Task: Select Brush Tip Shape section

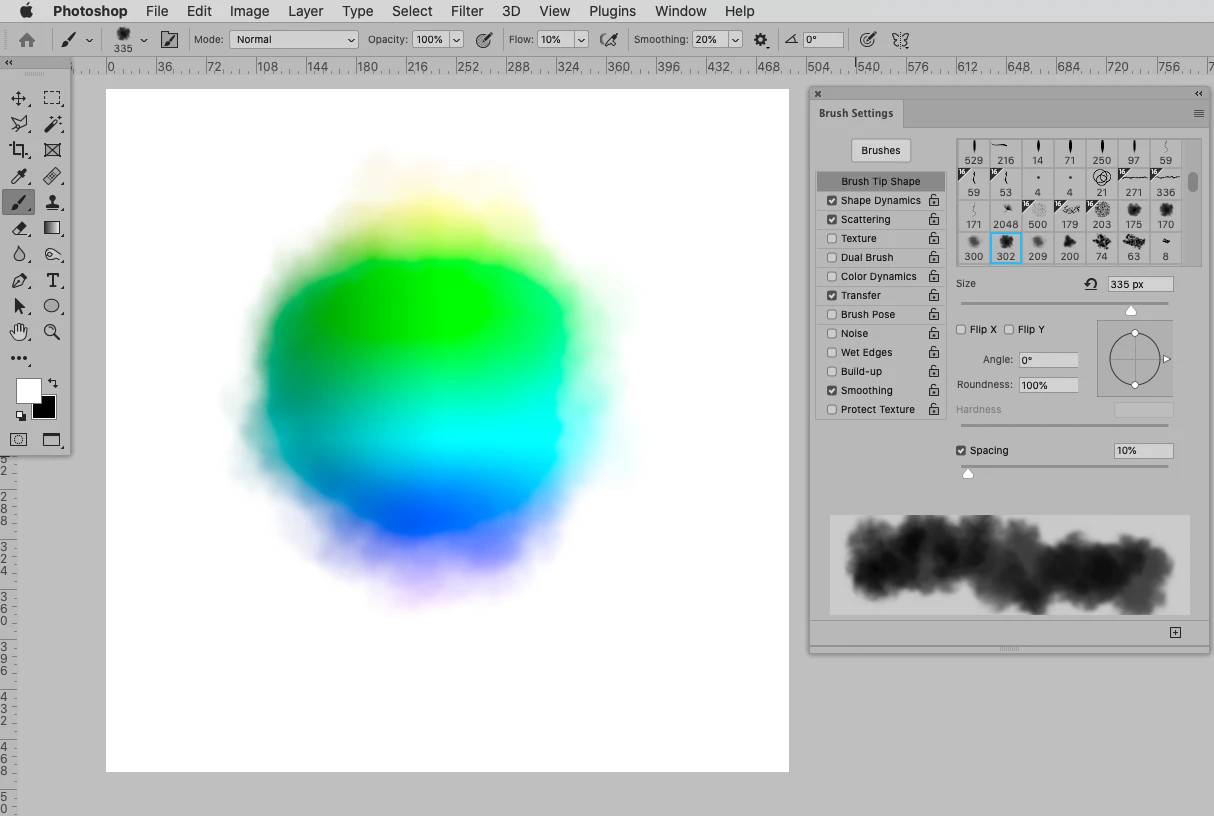Action: click(x=880, y=182)
